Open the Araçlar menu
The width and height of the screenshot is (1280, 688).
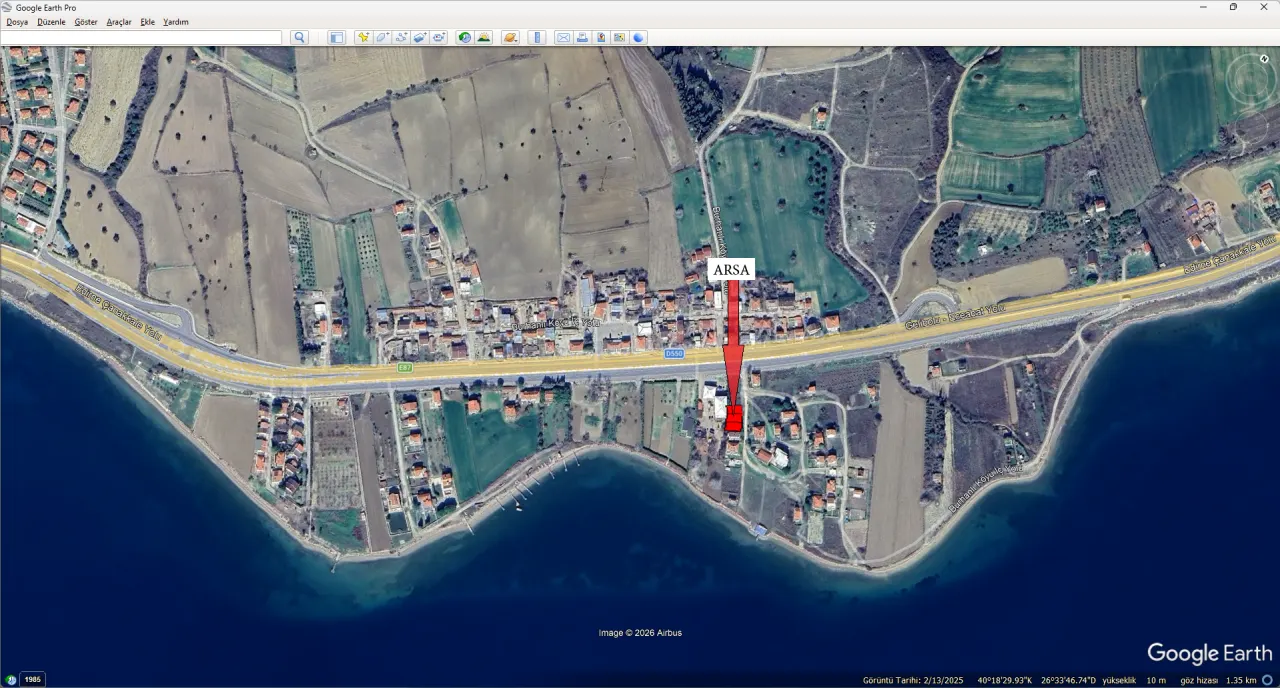point(119,22)
